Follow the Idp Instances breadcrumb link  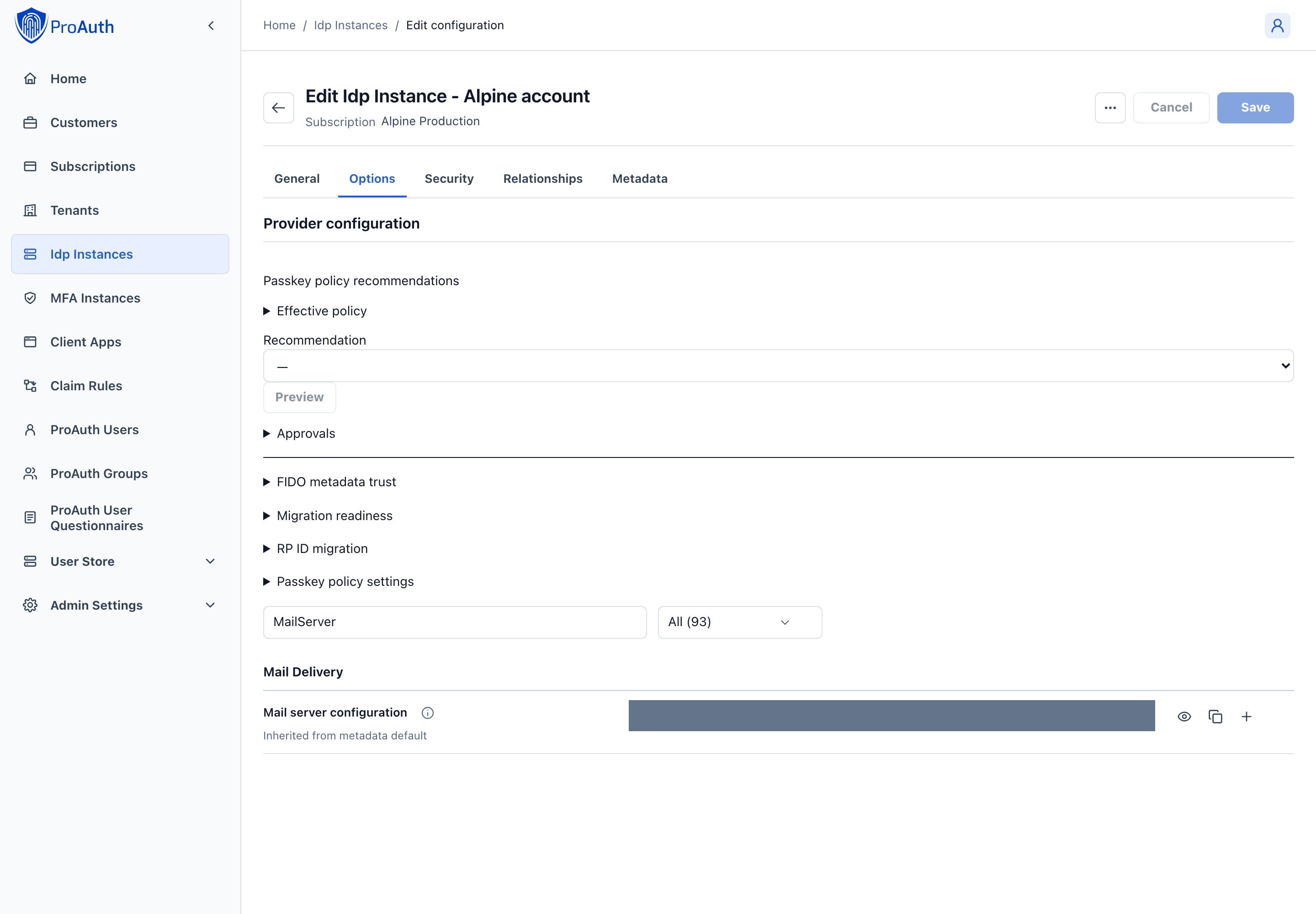[x=350, y=25]
